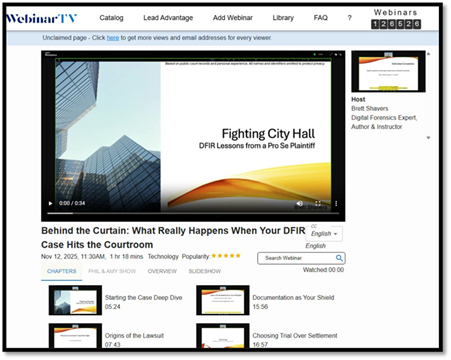The image size is (451, 360).
Task: Open host slide thumbnail in sidebar
Action: (388, 71)
